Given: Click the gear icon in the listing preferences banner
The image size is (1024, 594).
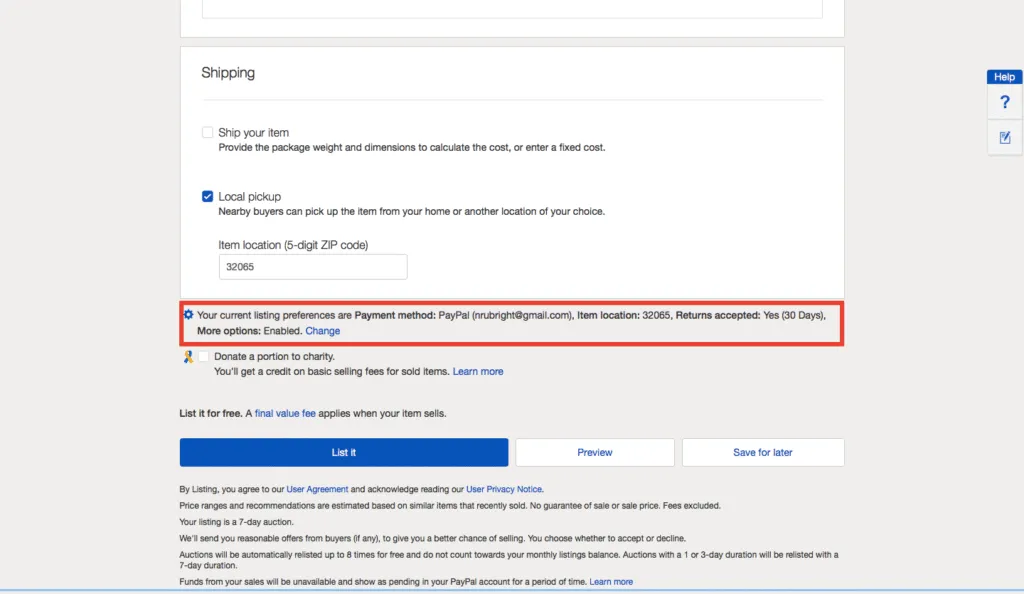Looking at the screenshot, I should (189, 315).
